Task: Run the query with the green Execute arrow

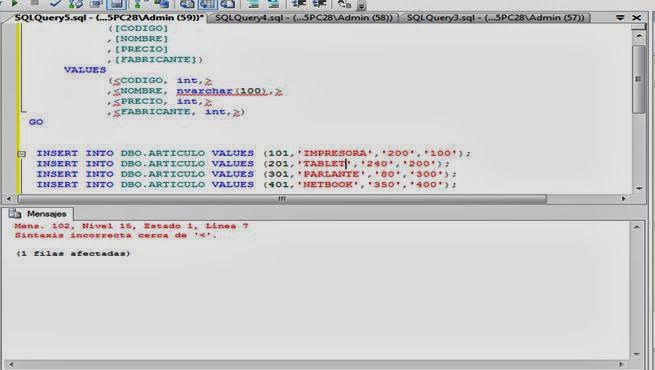Action: (x=14, y=3)
